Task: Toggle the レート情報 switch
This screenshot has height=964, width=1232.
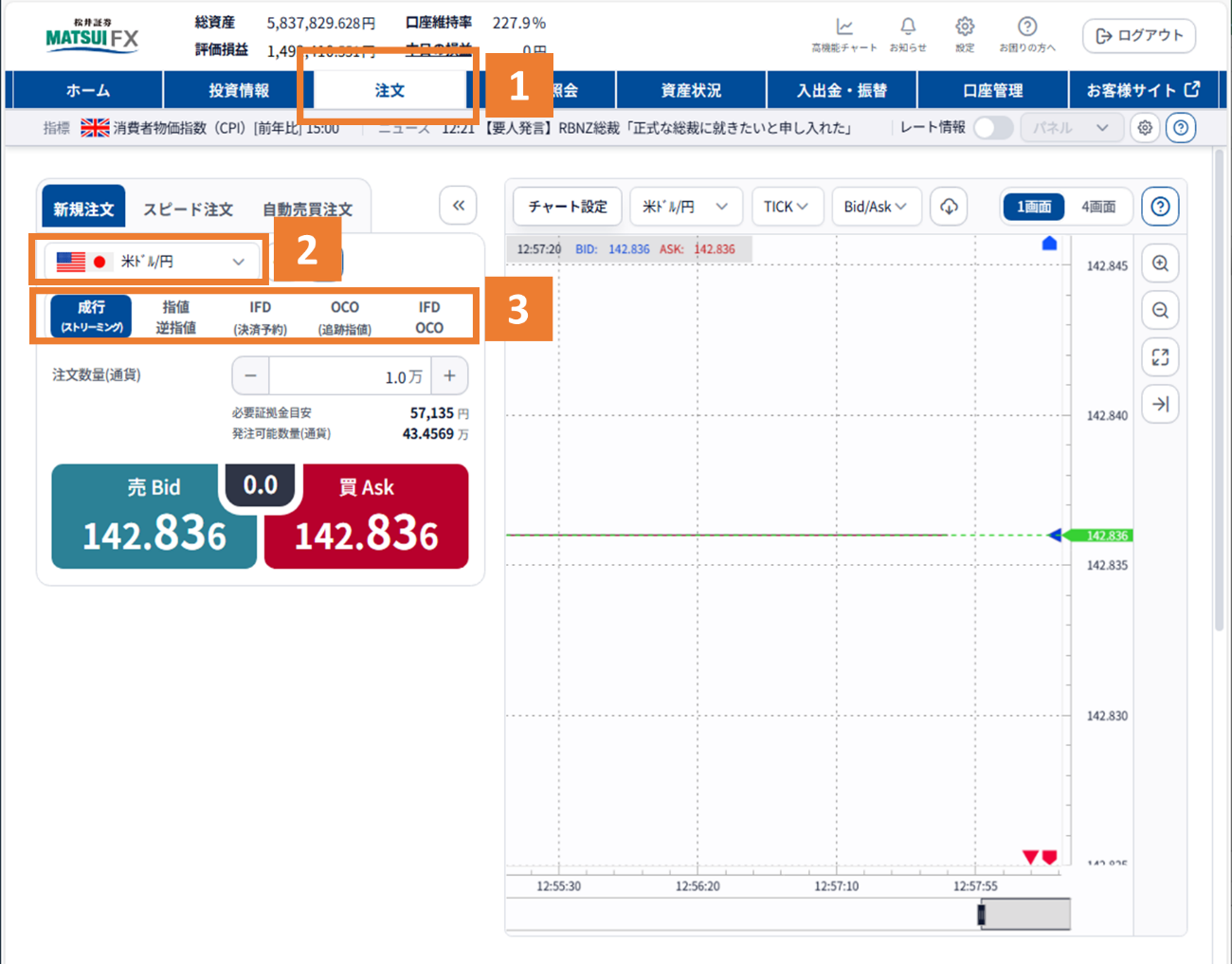Action: point(992,128)
